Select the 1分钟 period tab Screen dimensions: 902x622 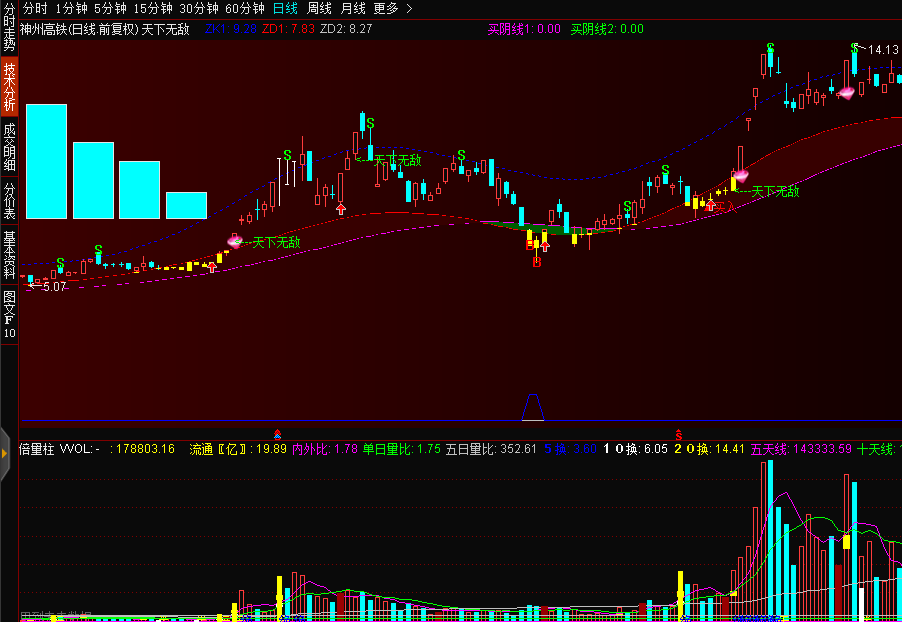click(x=71, y=9)
